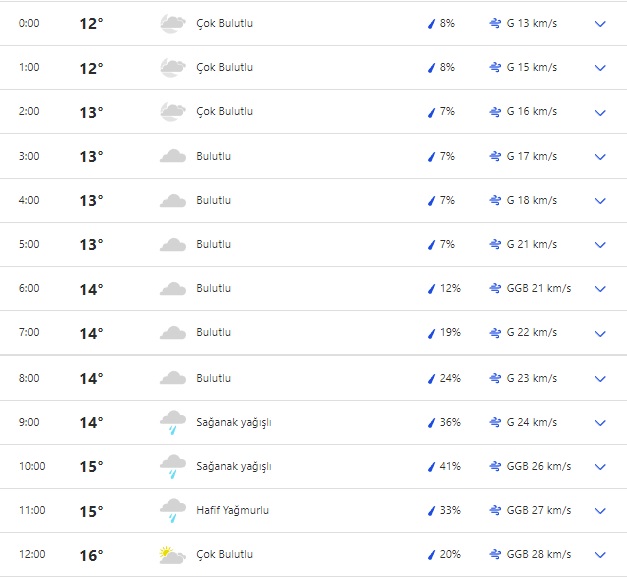Image resolution: width=627 pixels, height=578 pixels.
Task: Expand details for the 10:00 forecast
Action: tap(600, 467)
